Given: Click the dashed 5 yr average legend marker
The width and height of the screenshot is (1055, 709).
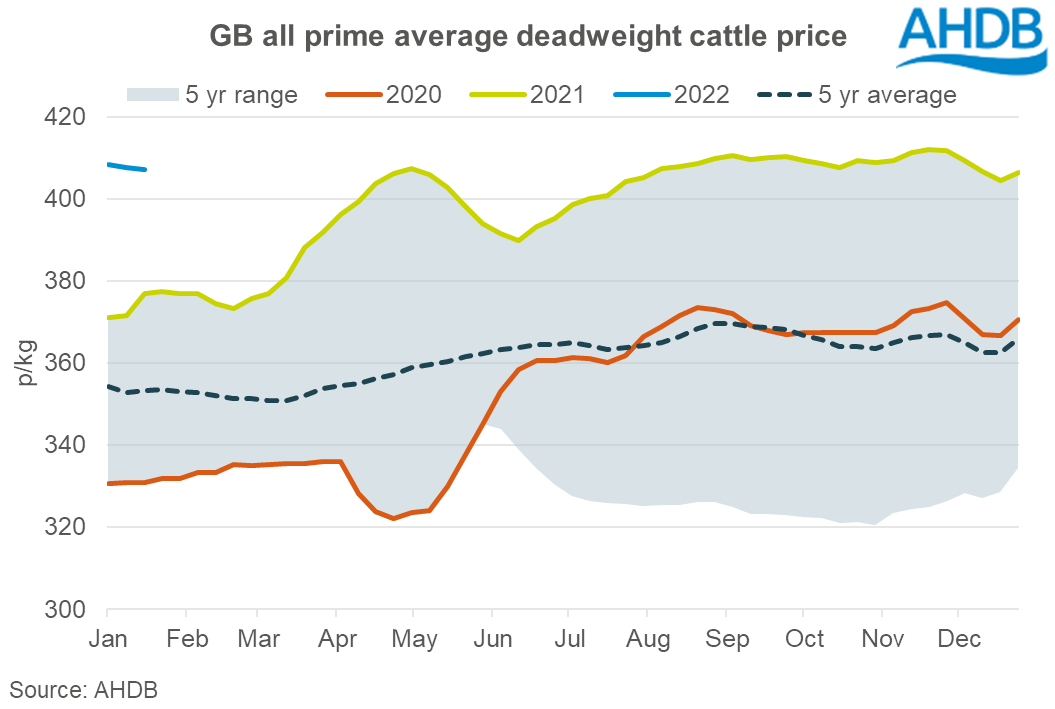Looking at the screenshot, I should pos(787,95).
